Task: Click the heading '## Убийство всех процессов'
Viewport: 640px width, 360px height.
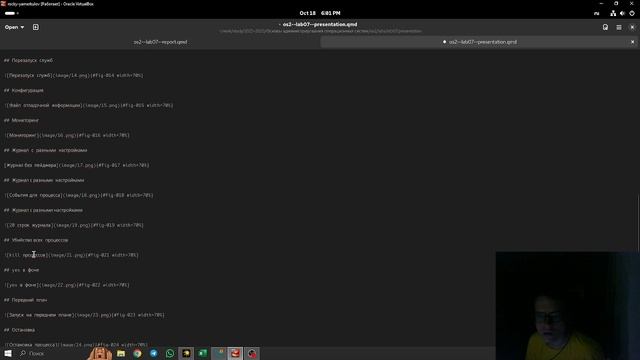Action: (36, 240)
